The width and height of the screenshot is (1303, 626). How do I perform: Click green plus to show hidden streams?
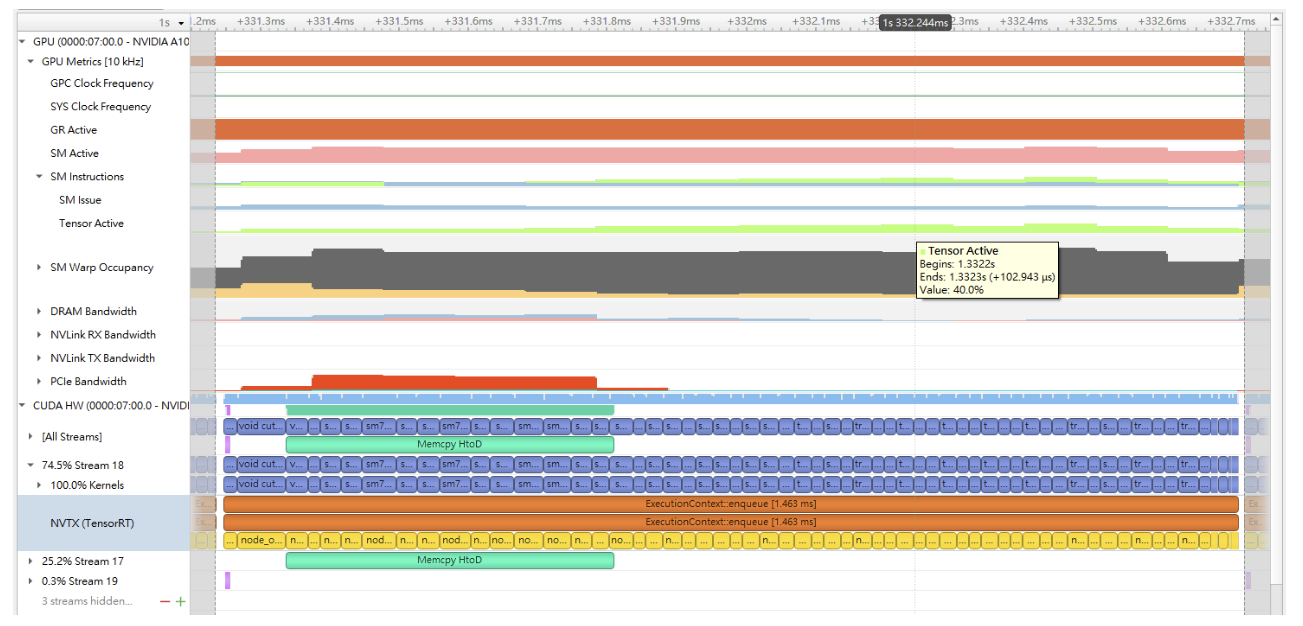[181, 602]
